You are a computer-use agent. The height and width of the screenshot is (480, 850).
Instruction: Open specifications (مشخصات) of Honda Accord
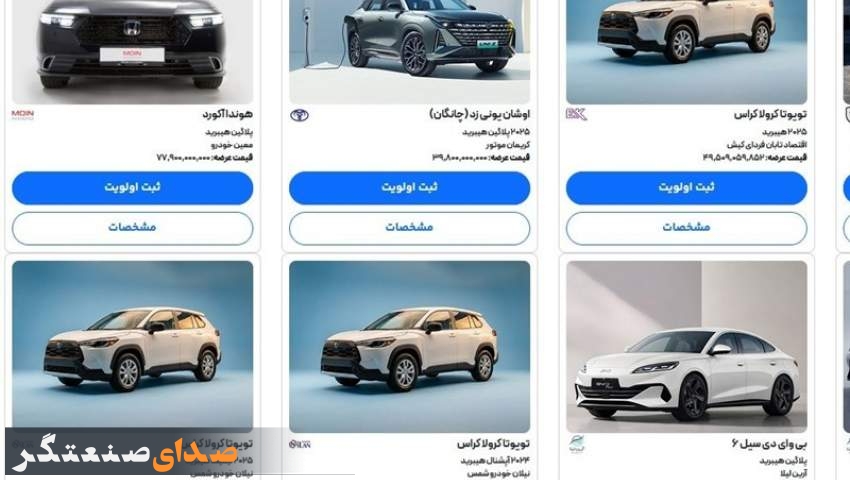(132, 228)
